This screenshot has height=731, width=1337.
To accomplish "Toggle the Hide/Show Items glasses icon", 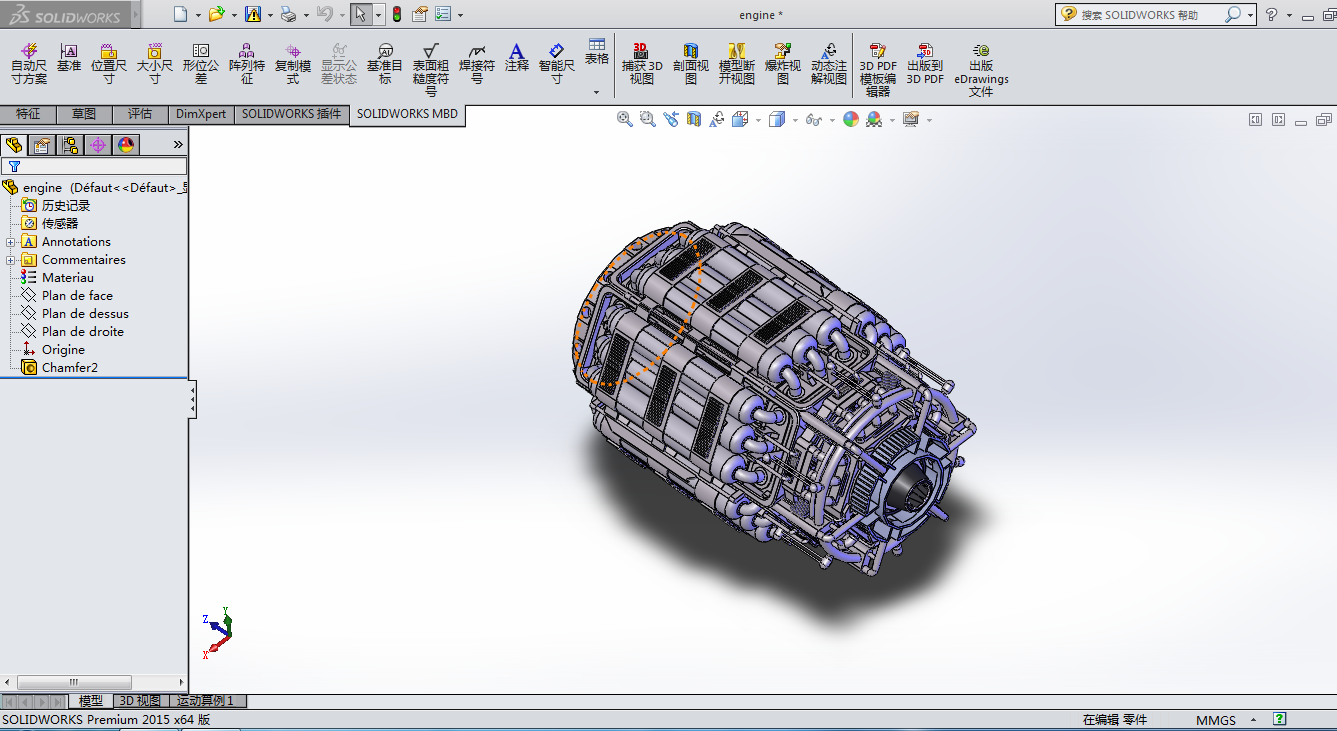I will [x=814, y=120].
